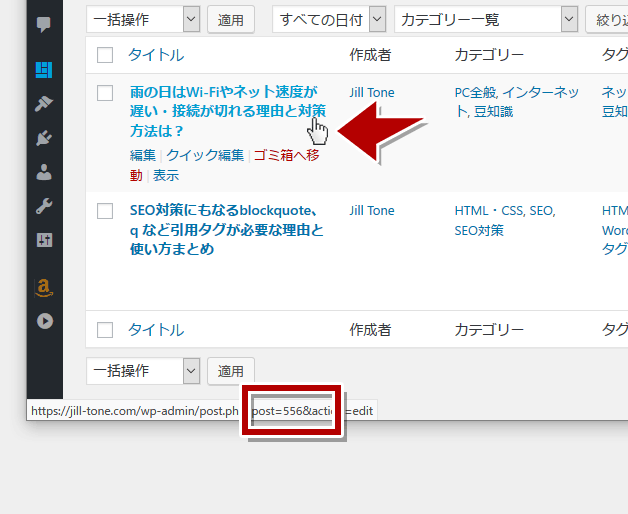Open the カテゴリー一覧 category dropdown
Screen dimensions: 628x514
tap(486, 19)
